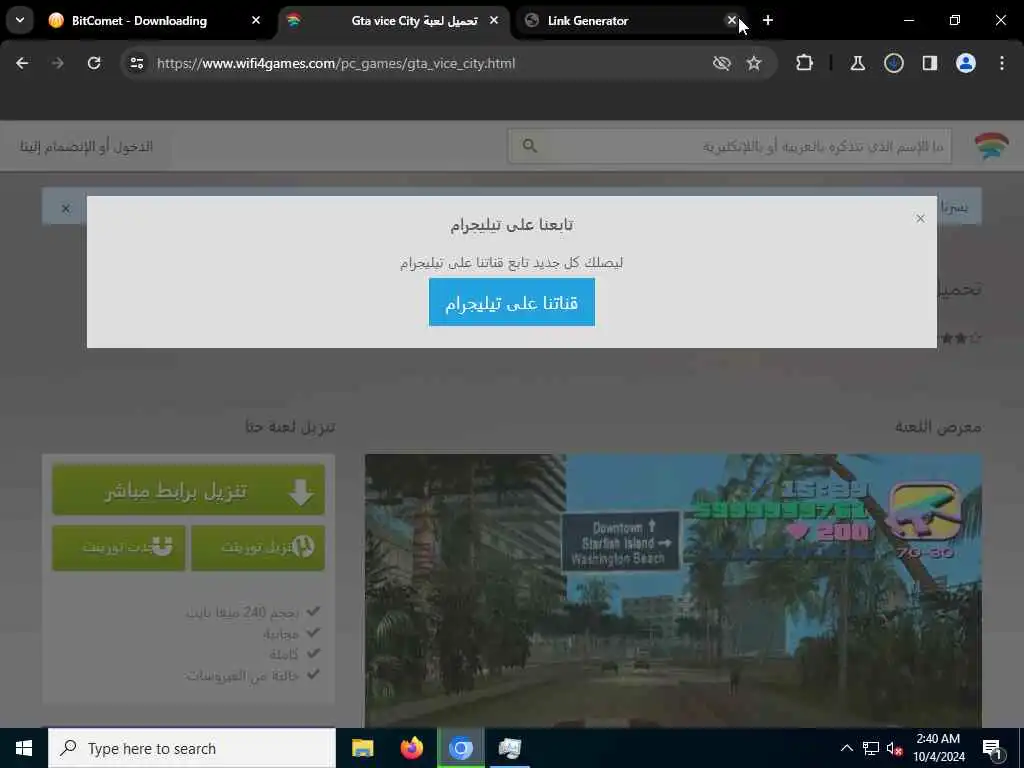The width and height of the screenshot is (1024, 768).
Task: Close the Telegram follow popup
Action: coord(920,218)
